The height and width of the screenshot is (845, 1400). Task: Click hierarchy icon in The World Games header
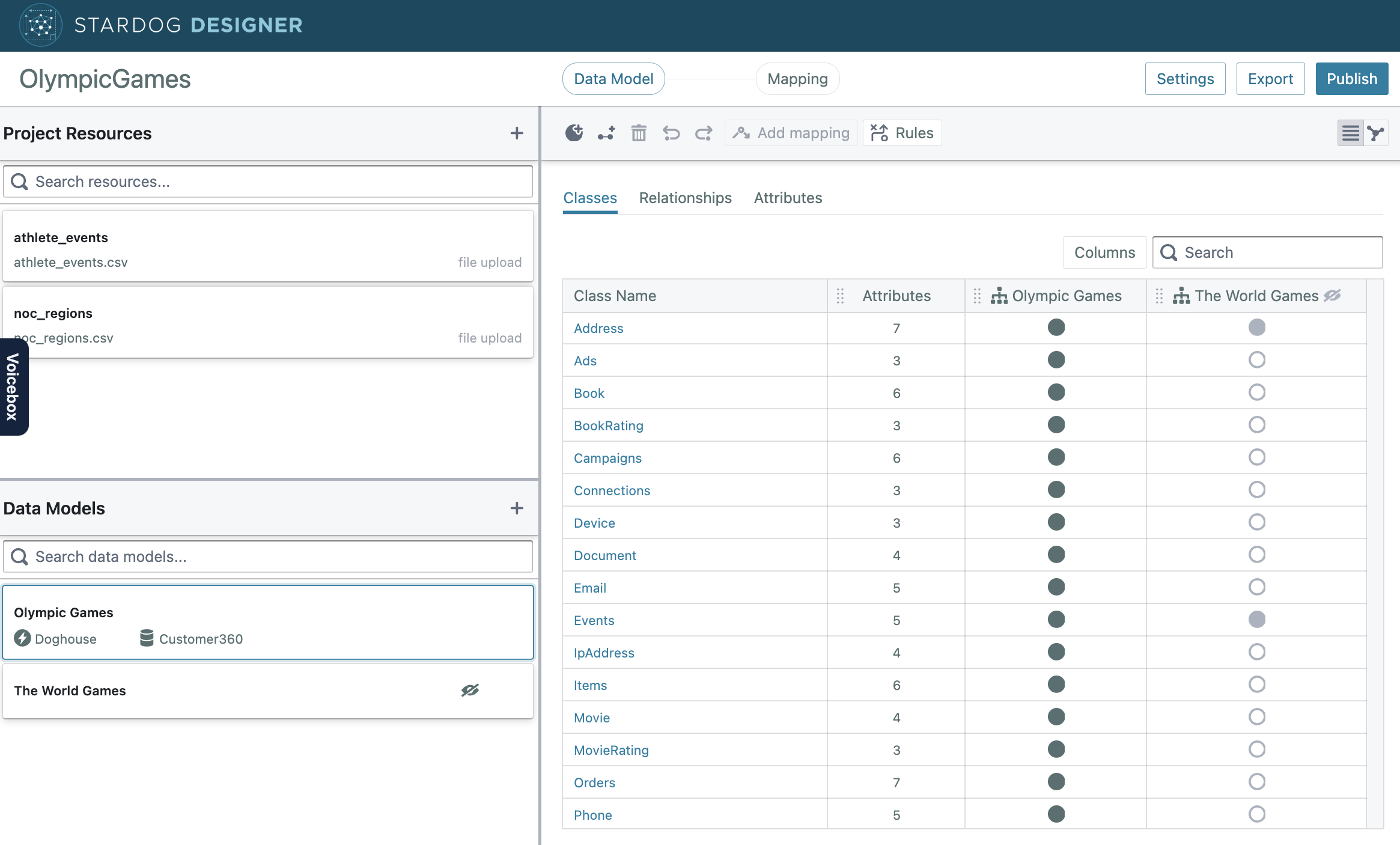[1181, 296]
